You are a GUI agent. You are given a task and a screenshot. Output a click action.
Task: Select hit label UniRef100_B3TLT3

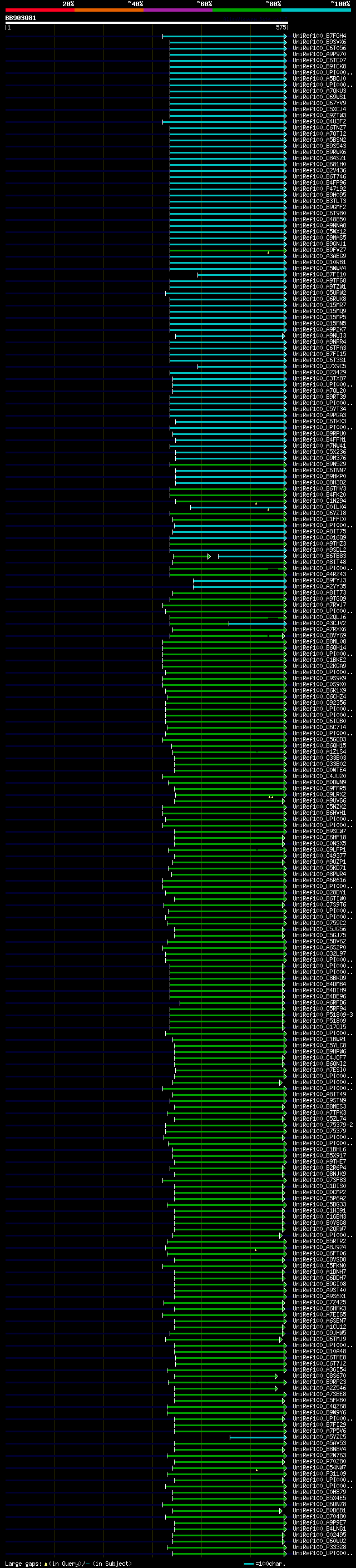click(x=319, y=201)
